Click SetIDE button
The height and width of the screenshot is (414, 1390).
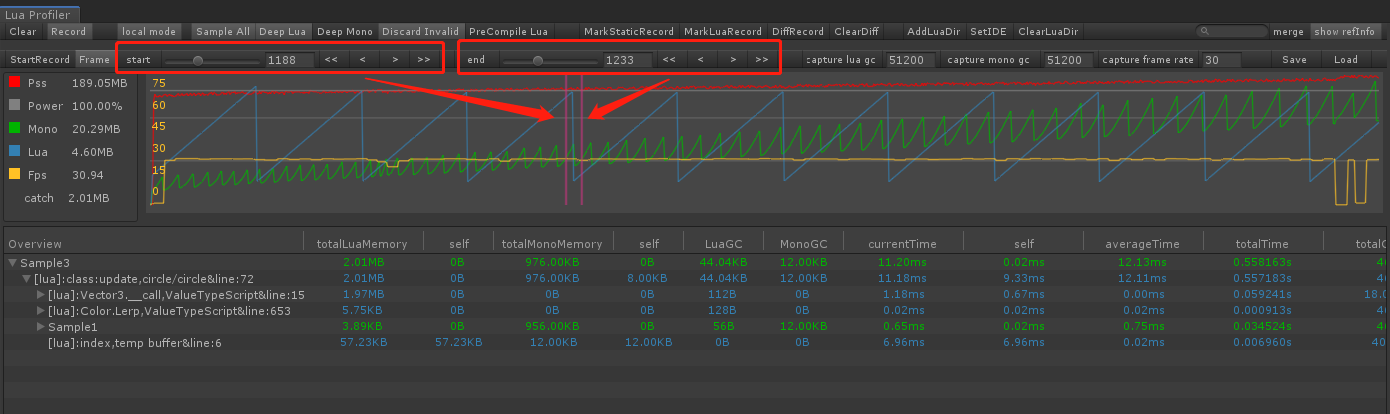989,32
